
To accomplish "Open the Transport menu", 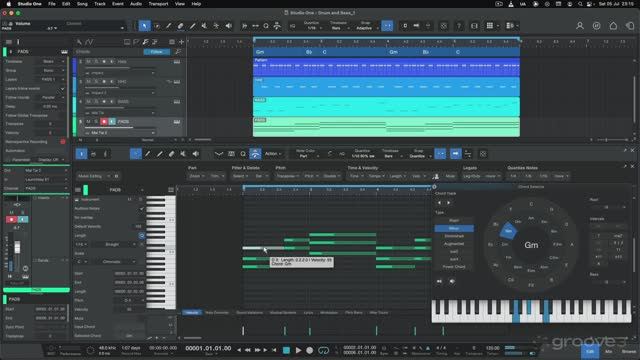I will tap(158, 4).
